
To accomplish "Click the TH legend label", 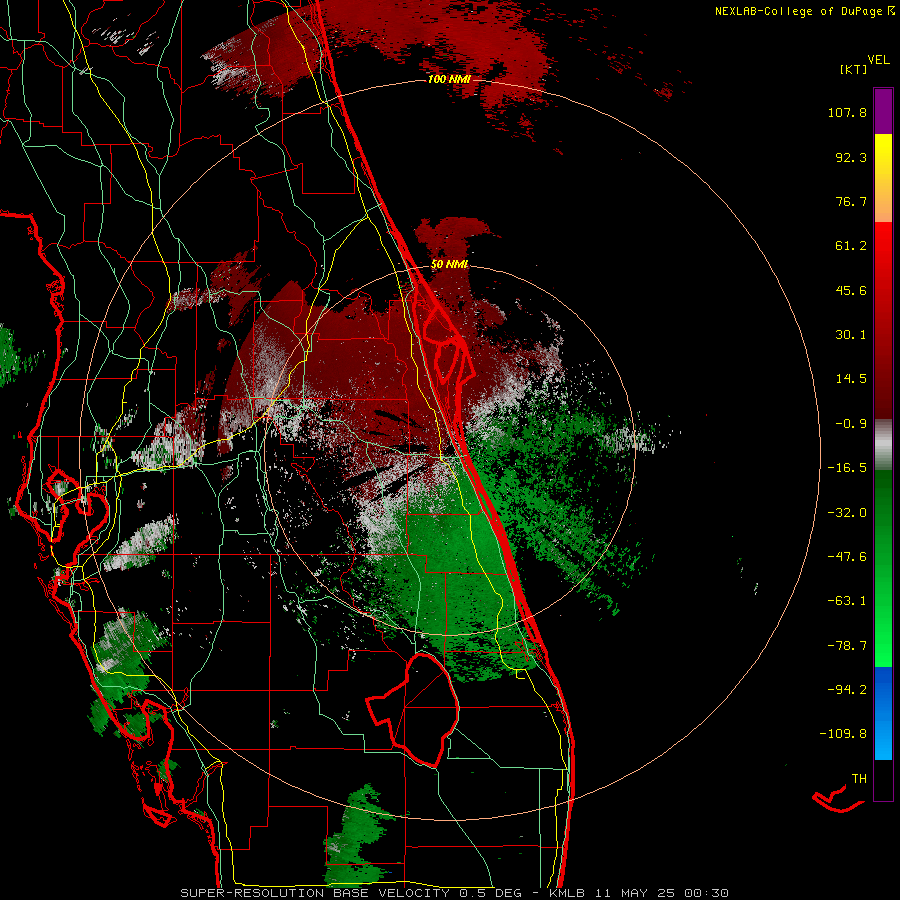I will (x=859, y=779).
